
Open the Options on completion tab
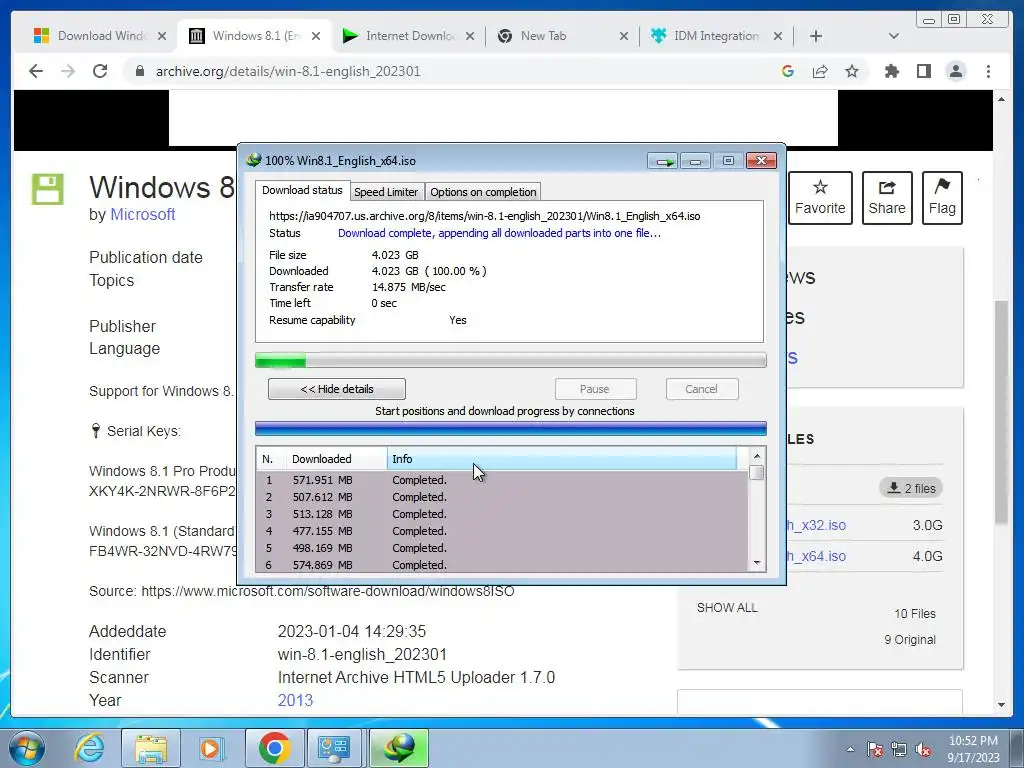point(483,192)
